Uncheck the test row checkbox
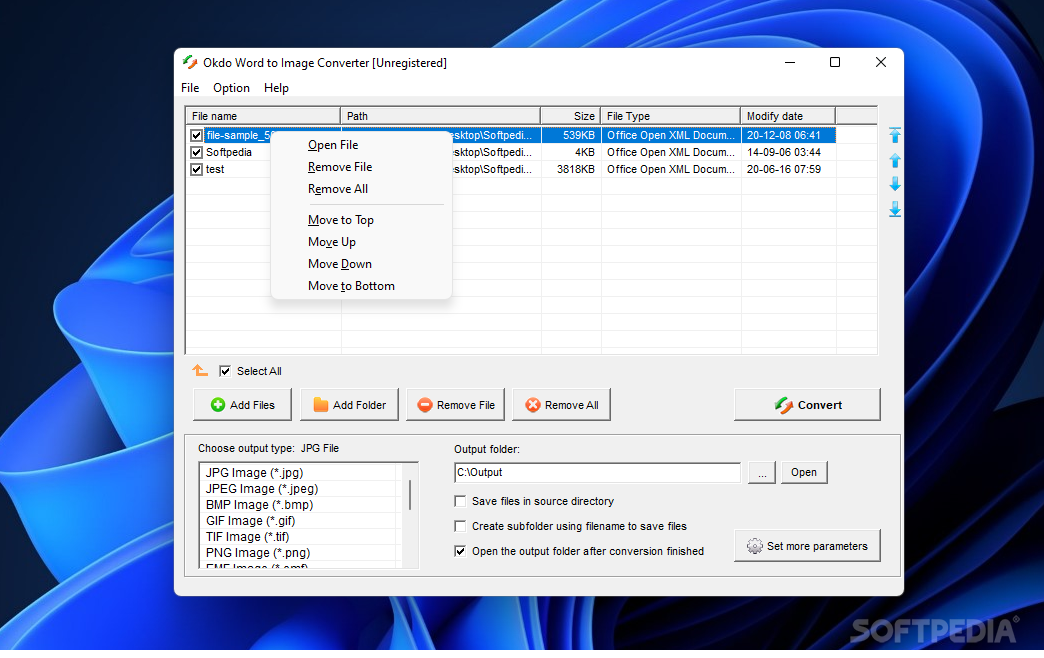Screen dimensions: 1044x658 pyautogui.click(x=196, y=169)
